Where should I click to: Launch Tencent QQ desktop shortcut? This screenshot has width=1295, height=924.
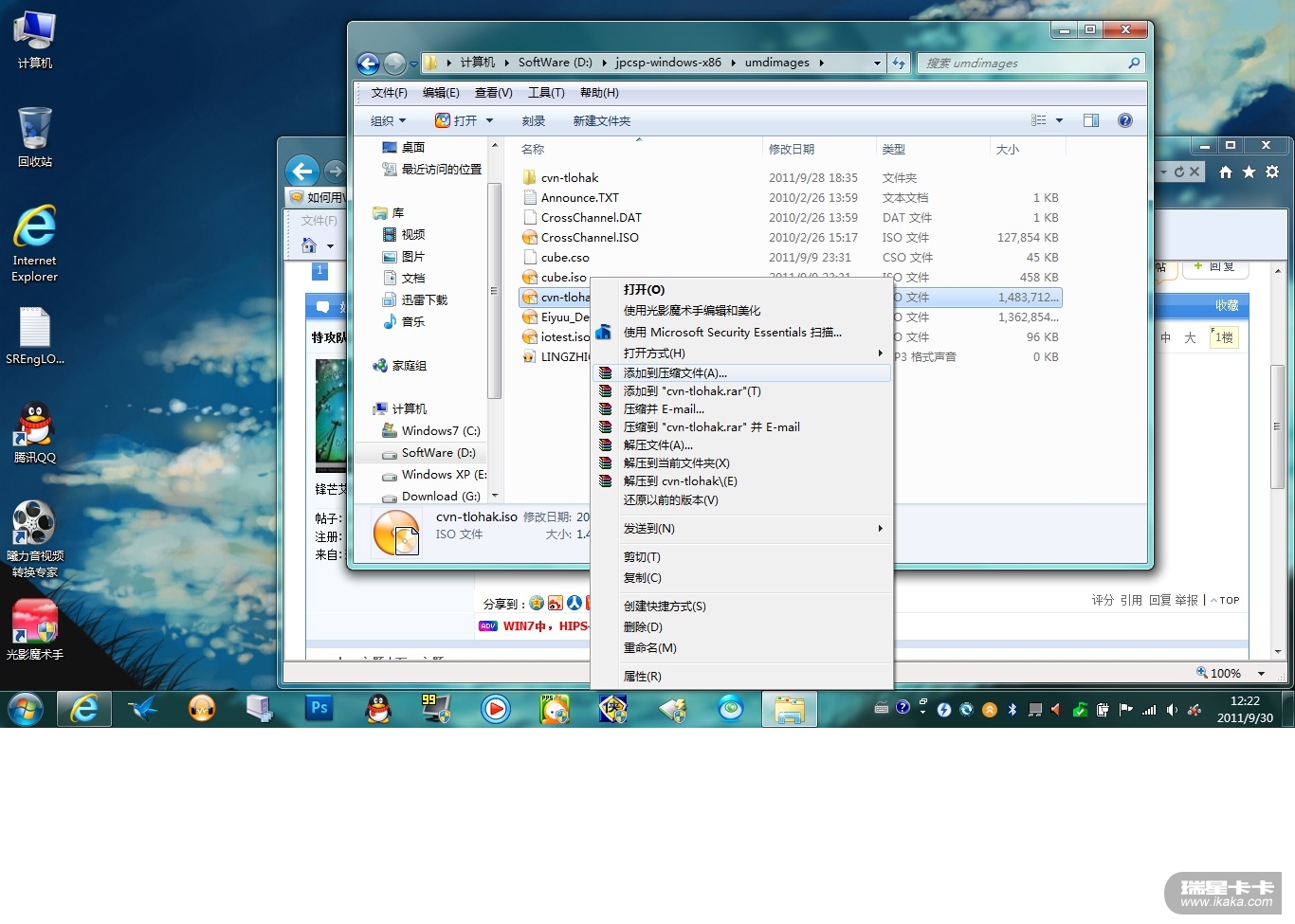coord(35,432)
